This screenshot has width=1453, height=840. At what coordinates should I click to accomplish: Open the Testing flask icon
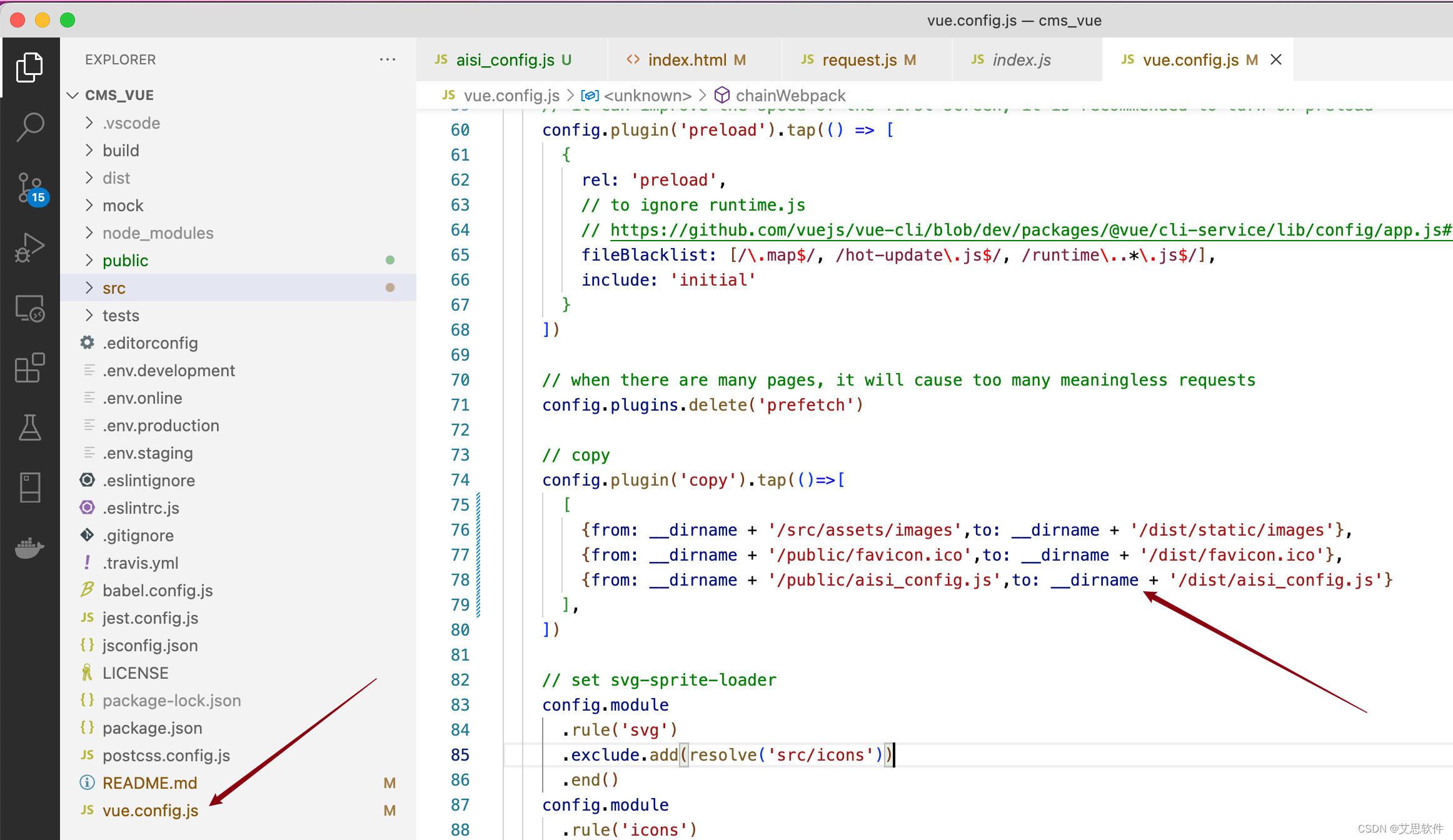29,427
